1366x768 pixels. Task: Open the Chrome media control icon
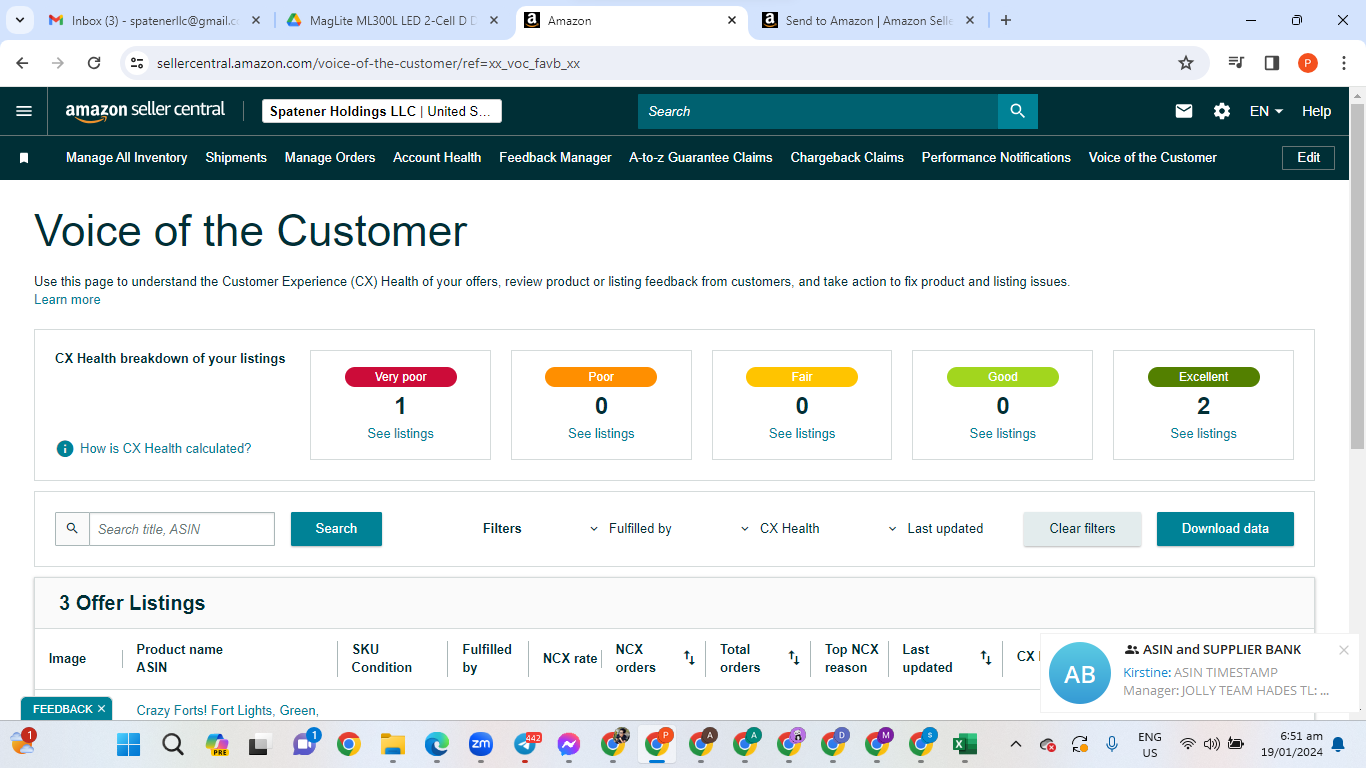1236,63
